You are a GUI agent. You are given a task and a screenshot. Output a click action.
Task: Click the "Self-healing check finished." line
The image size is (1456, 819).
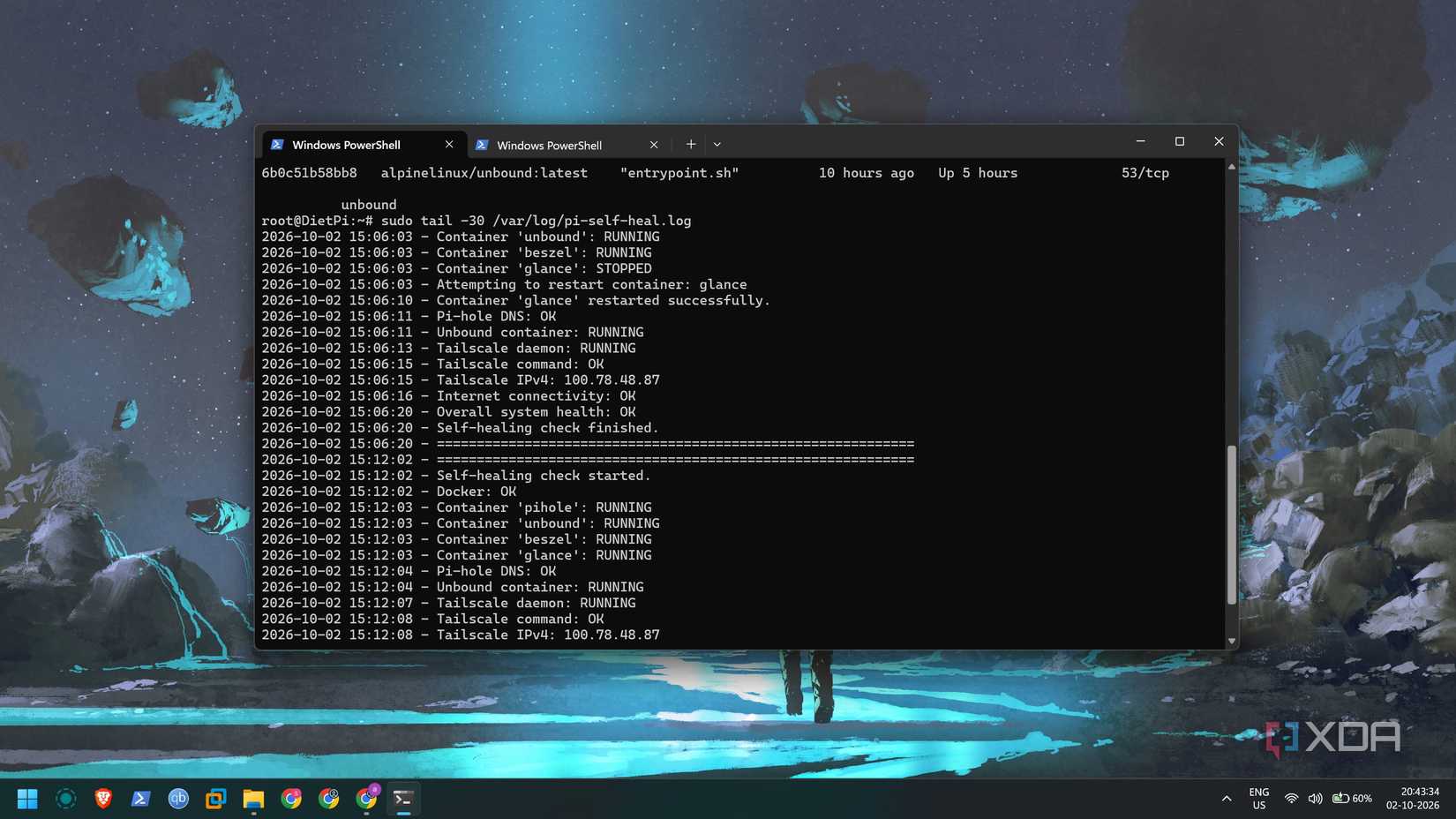[x=547, y=427]
